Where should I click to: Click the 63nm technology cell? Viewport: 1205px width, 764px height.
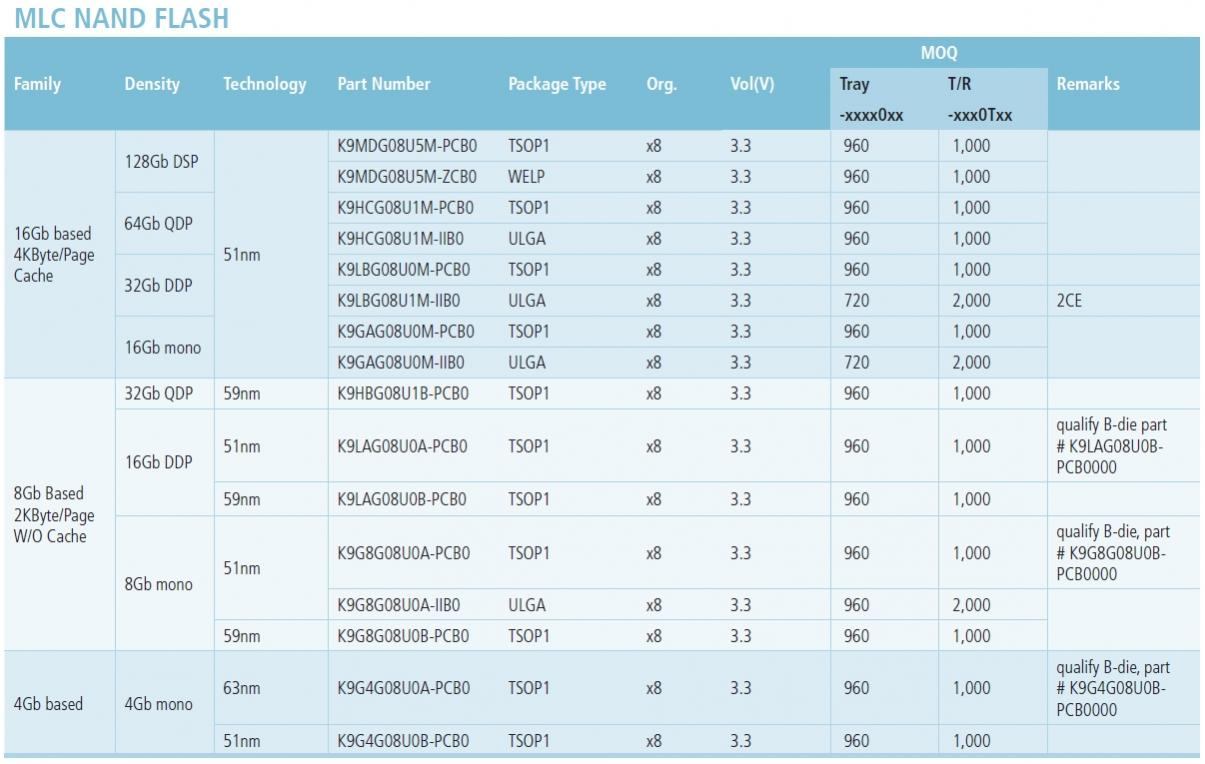click(241, 688)
